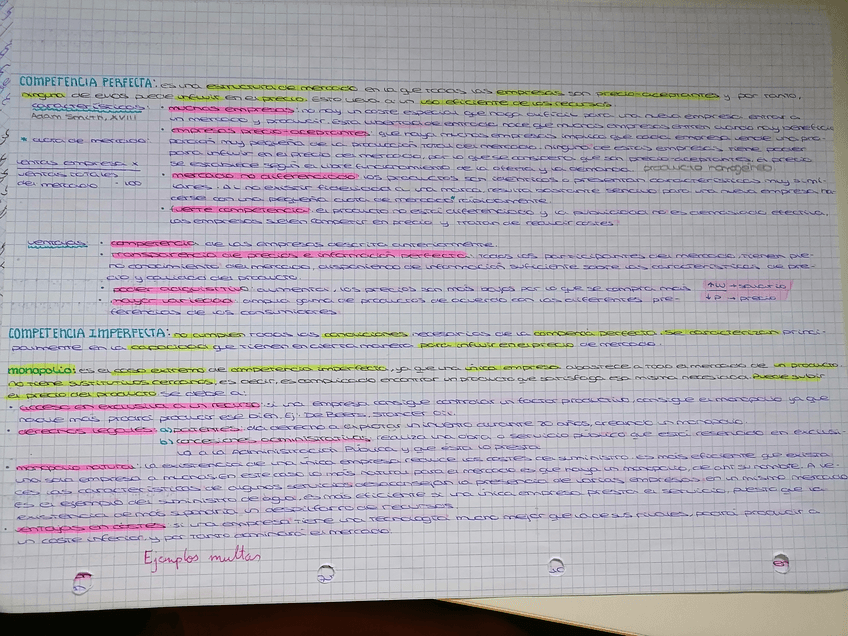This screenshot has width=848, height=636.
Task: Click the pink highlighted 'mayor variedad'
Action: tap(173, 300)
